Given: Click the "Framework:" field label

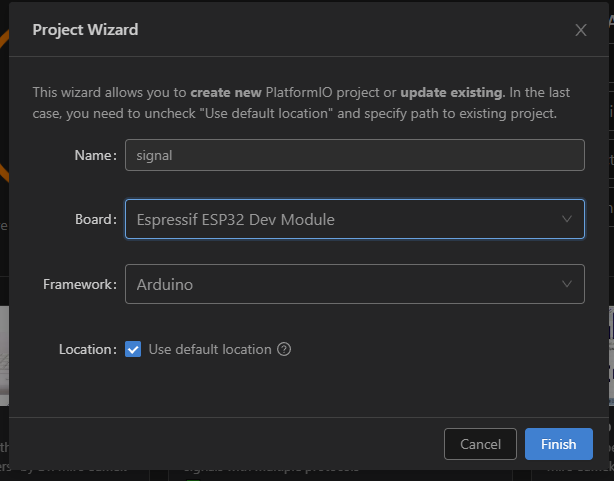Looking at the screenshot, I should 80,284.
